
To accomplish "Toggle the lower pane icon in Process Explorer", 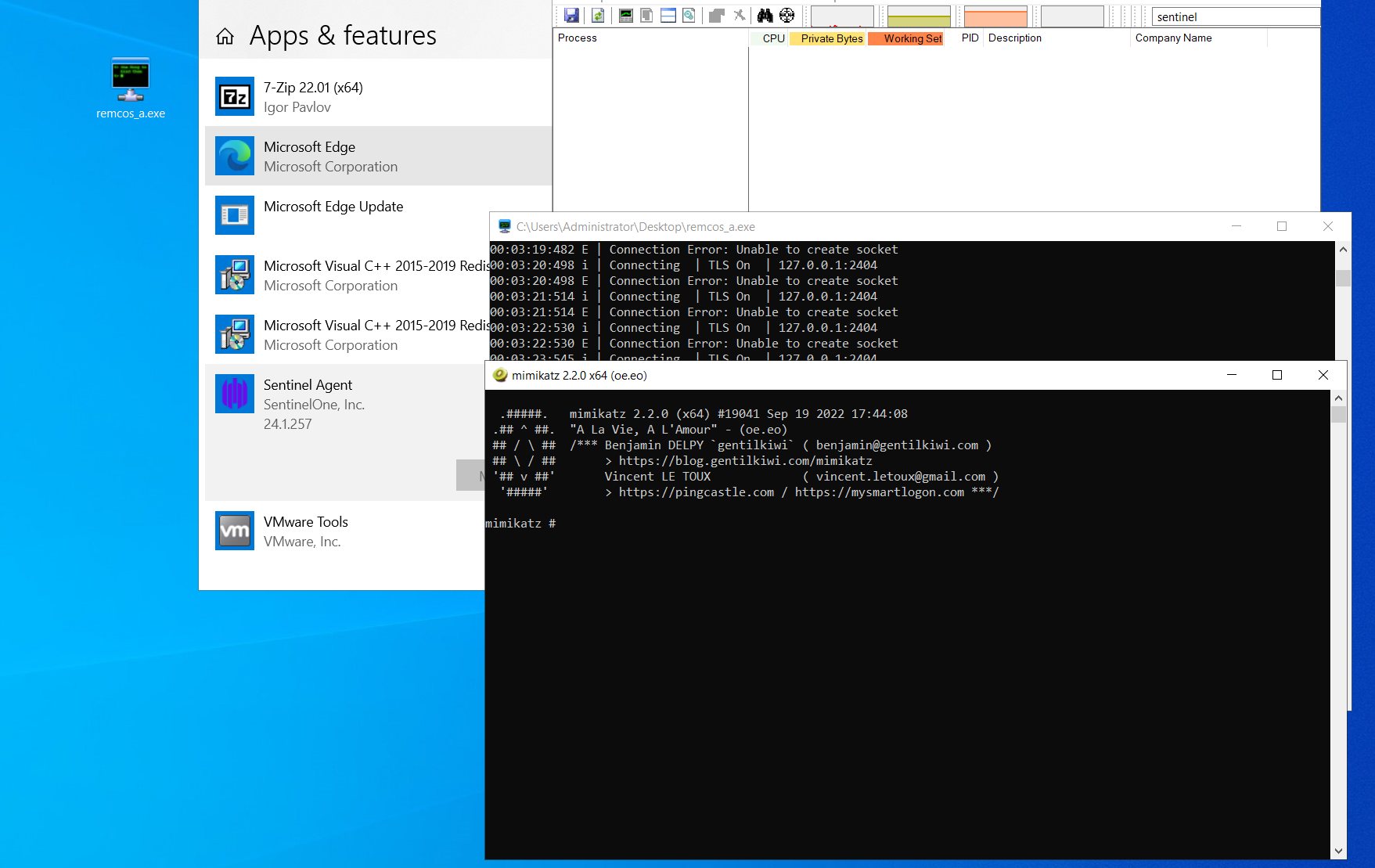I will coord(668,16).
